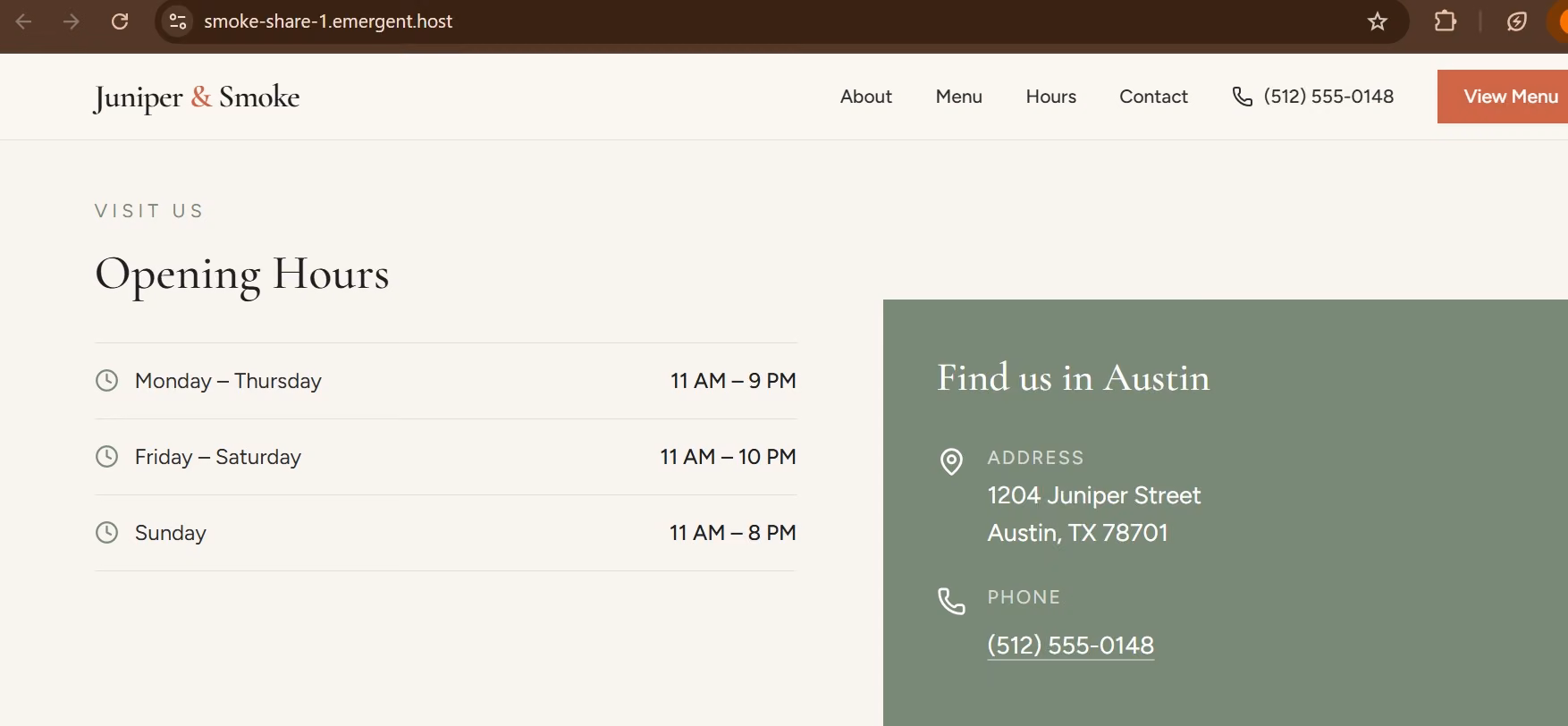Click the Juniper & Smoke logo
The width and height of the screenshot is (1568, 726).
197,97
